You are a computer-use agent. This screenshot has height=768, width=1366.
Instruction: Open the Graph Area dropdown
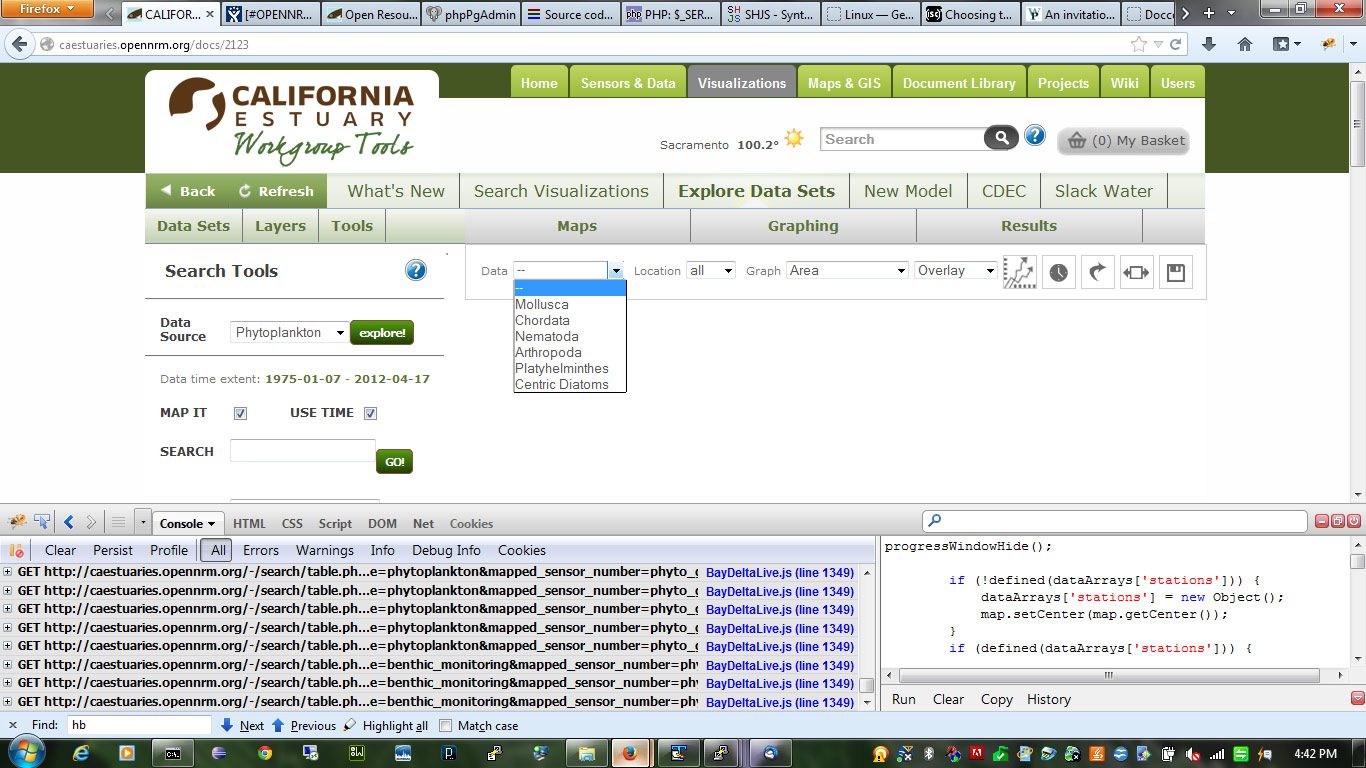point(847,270)
